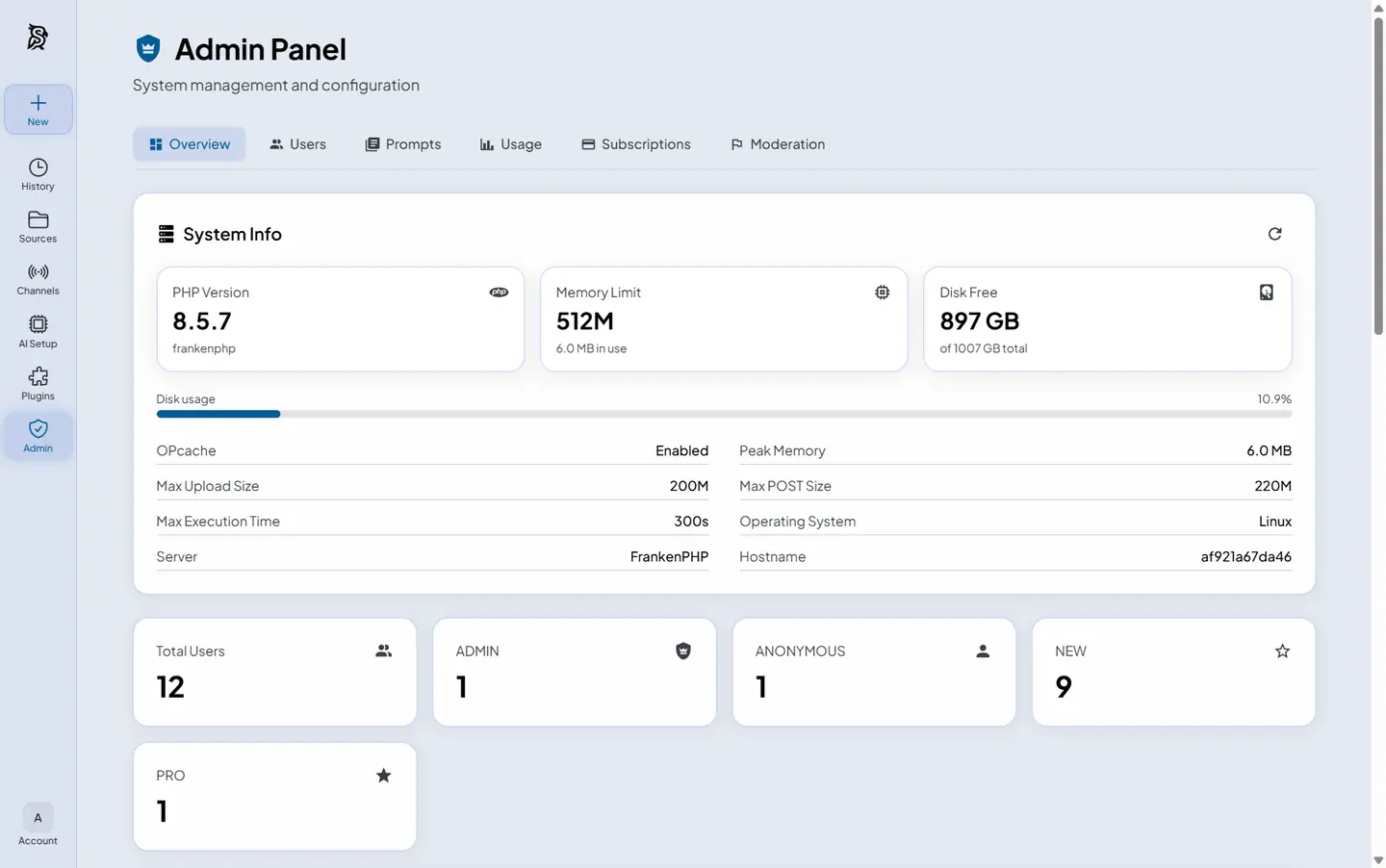Click the Disk usage progress bar

[x=724, y=414]
